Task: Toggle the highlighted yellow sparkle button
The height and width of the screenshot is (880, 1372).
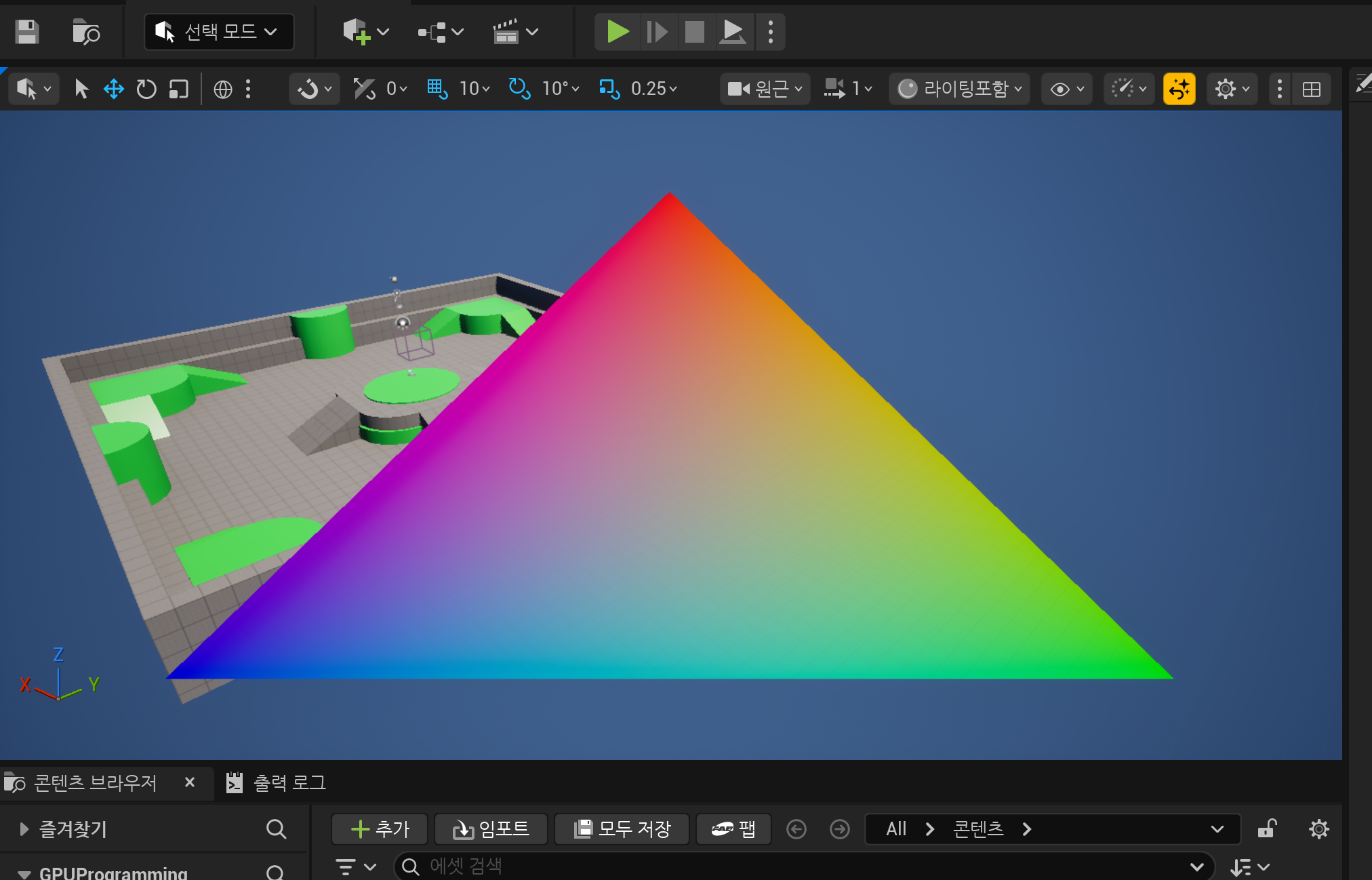Action: 1179,89
